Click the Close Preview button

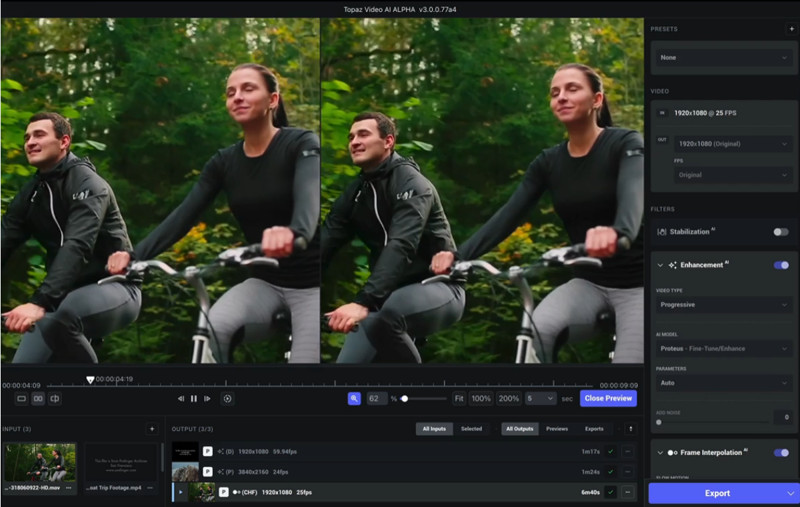608,398
